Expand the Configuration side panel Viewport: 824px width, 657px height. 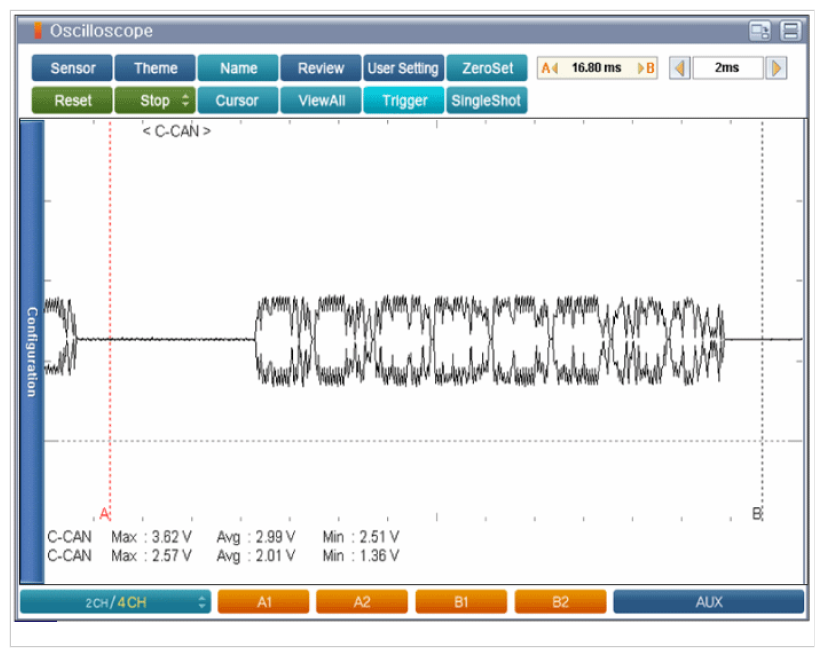[x=32, y=352]
